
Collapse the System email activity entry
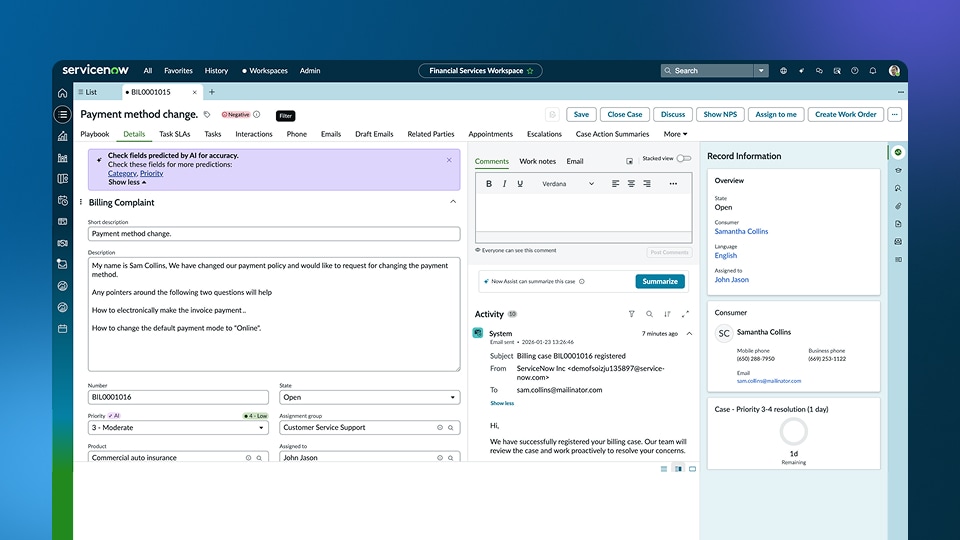click(x=689, y=334)
